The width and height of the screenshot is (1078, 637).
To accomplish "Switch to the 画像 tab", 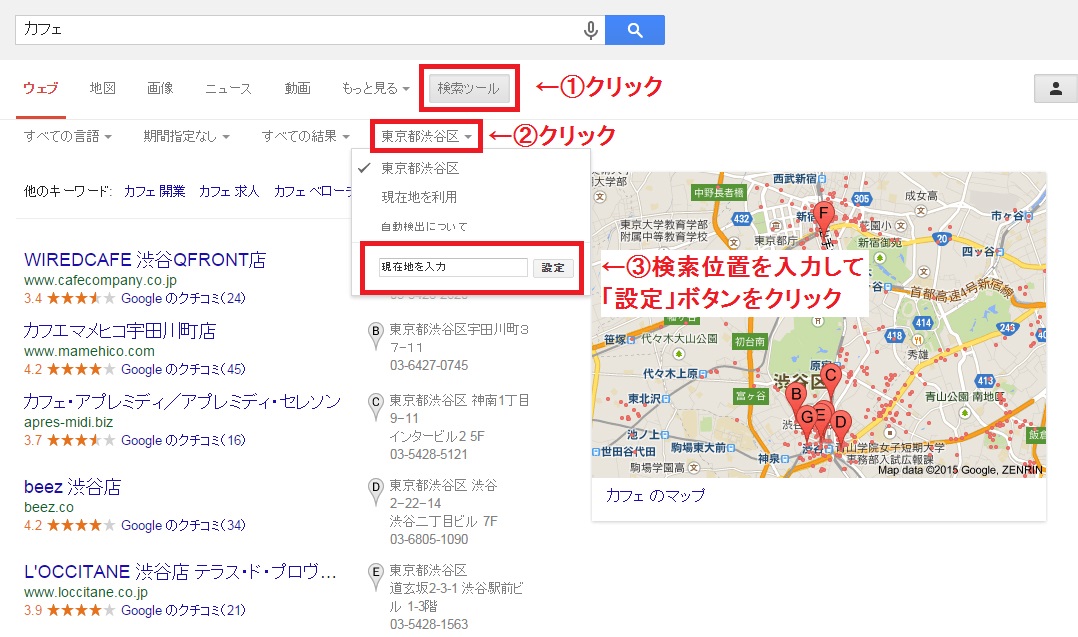I will click(x=160, y=89).
